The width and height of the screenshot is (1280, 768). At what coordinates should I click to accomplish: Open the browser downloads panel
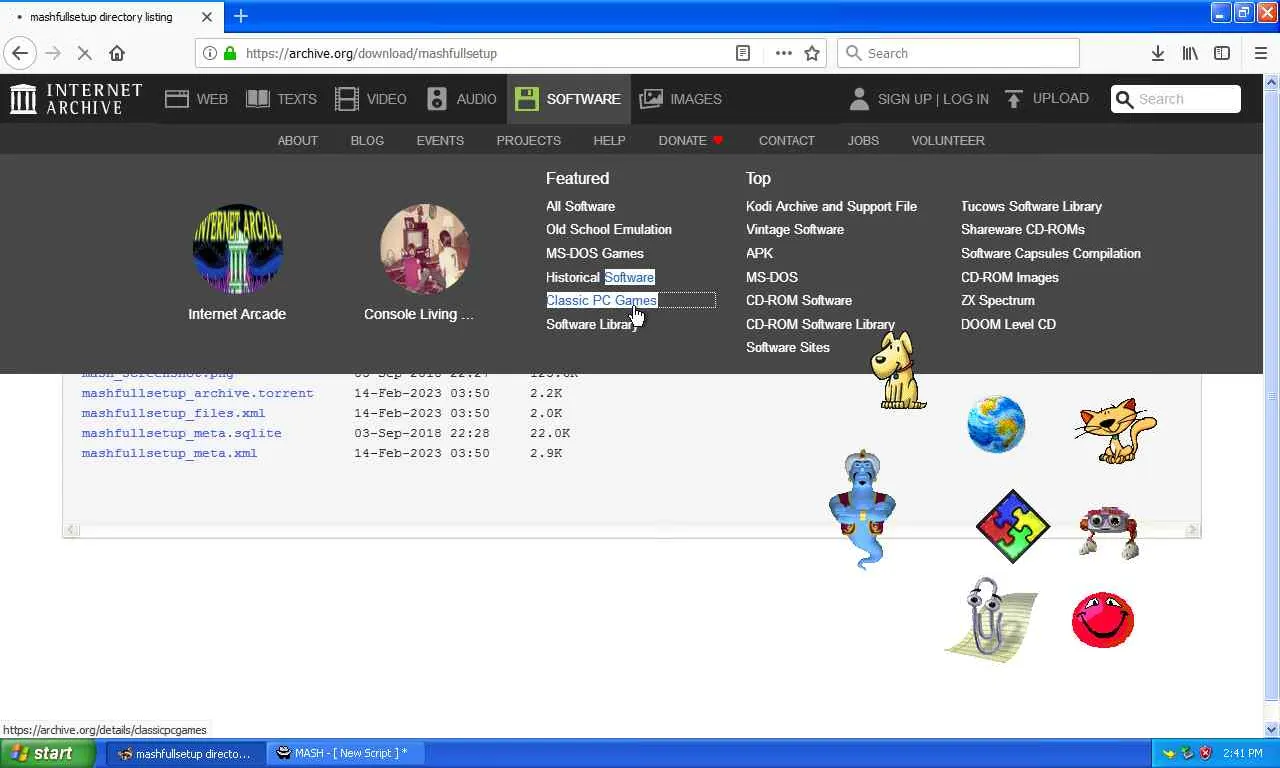pyautogui.click(x=1158, y=53)
